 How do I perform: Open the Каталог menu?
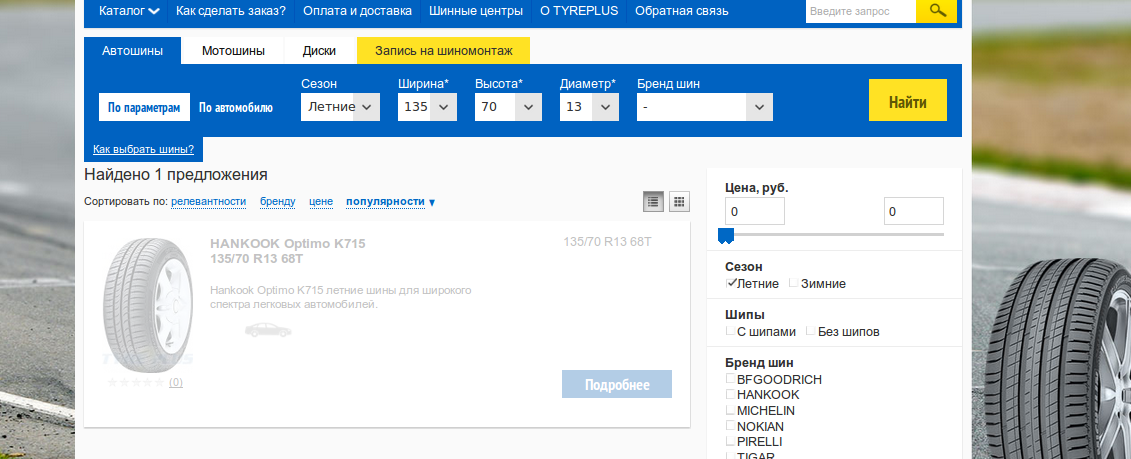click(129, 11)
